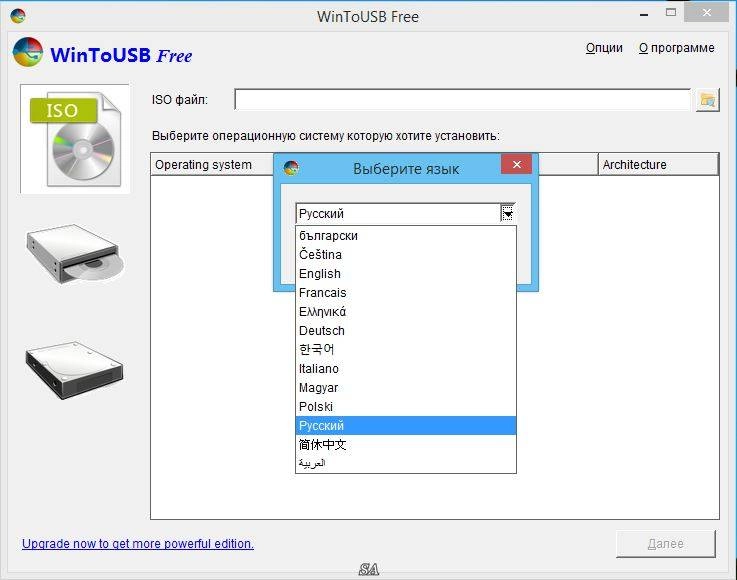This screenshot has height=580, width=737.
Task: Open the Опции menu
Action: (x=604, y=48)
